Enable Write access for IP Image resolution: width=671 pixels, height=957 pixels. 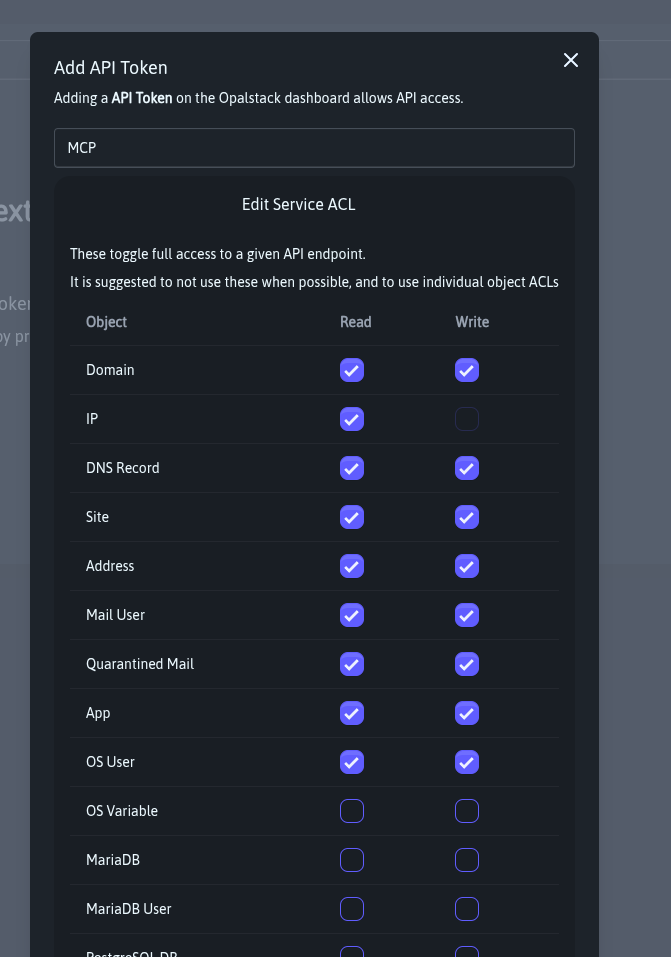[467, 419]
